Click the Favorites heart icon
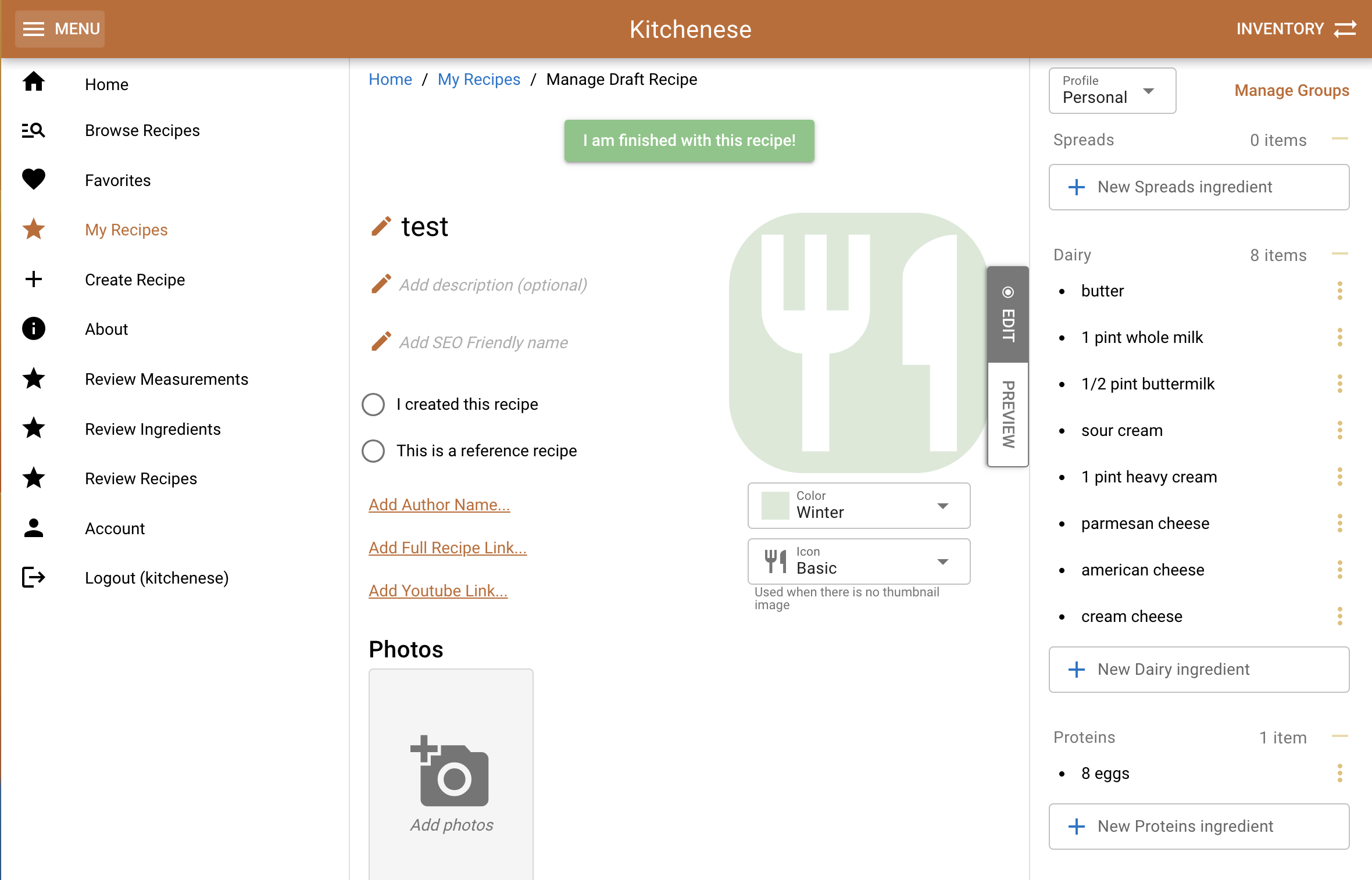 34,180
